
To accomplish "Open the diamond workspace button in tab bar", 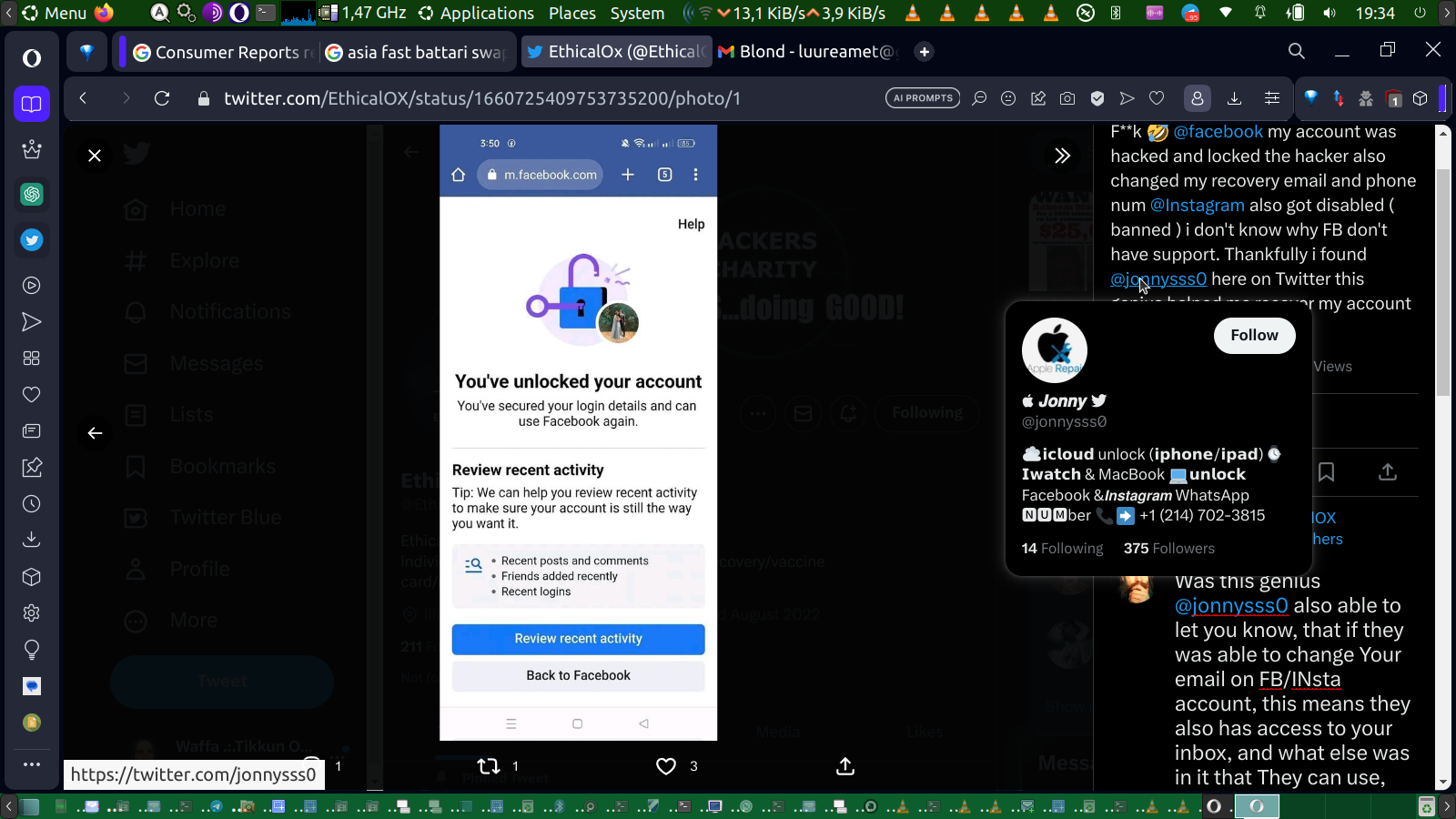I will click(x=87, y=52).
